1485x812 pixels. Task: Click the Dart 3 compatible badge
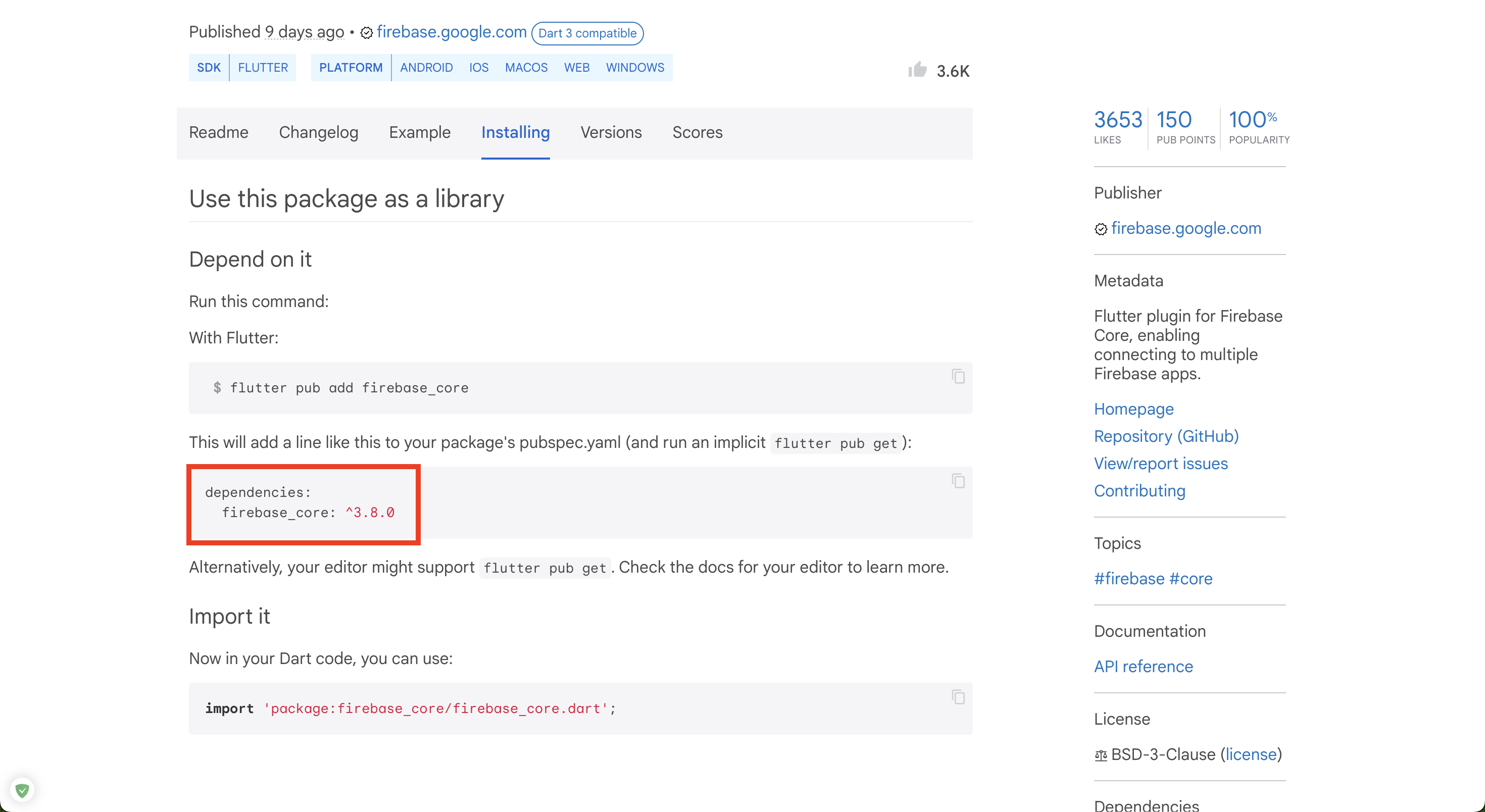[587, 33]
